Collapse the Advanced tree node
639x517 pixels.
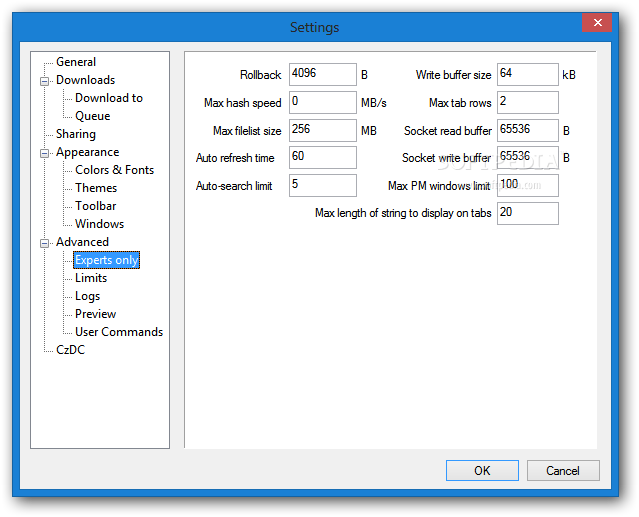coord(44,243)
